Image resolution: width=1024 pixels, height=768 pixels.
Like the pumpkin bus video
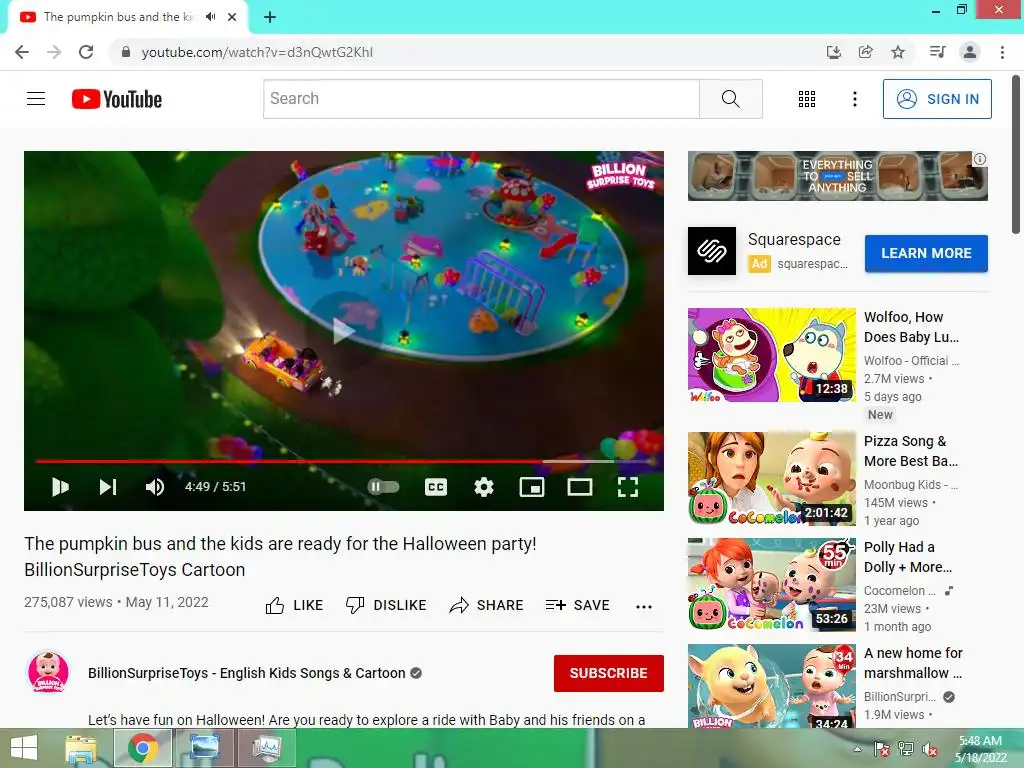click(294, 605)
